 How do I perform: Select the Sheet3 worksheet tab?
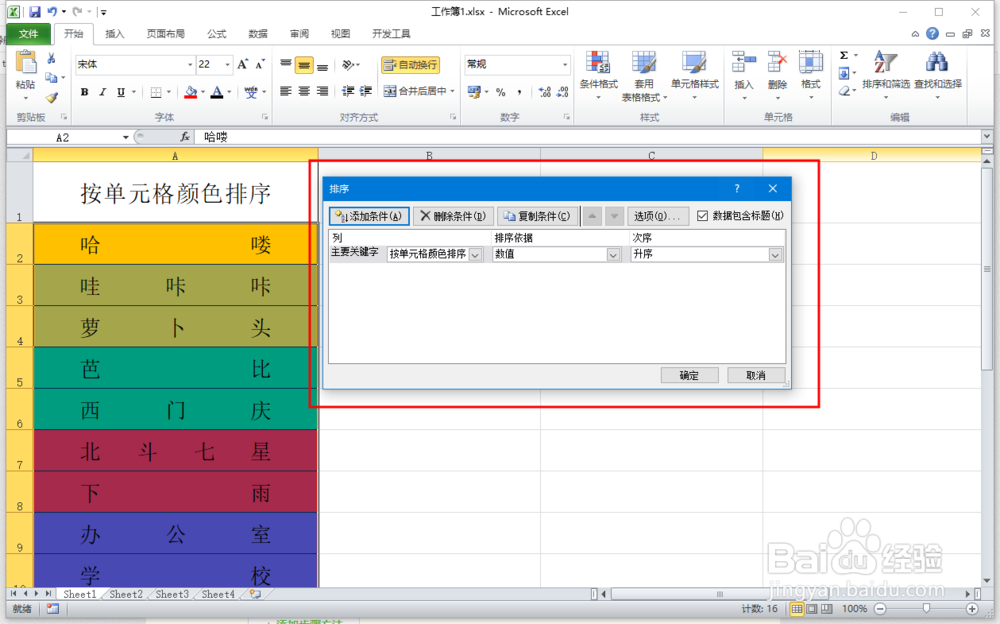(x=172, y=594)
